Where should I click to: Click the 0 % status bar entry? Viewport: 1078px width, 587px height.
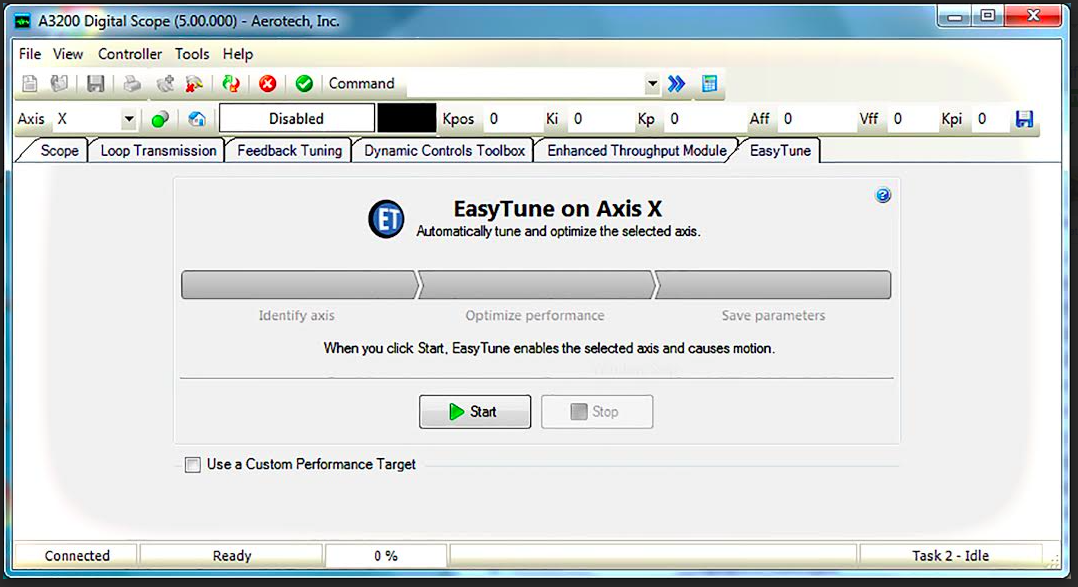386,555
